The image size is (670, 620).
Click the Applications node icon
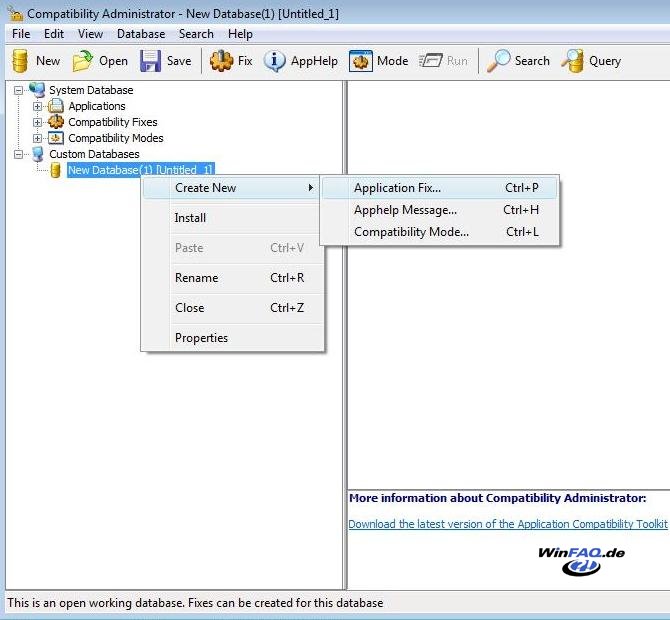(56, 106)
